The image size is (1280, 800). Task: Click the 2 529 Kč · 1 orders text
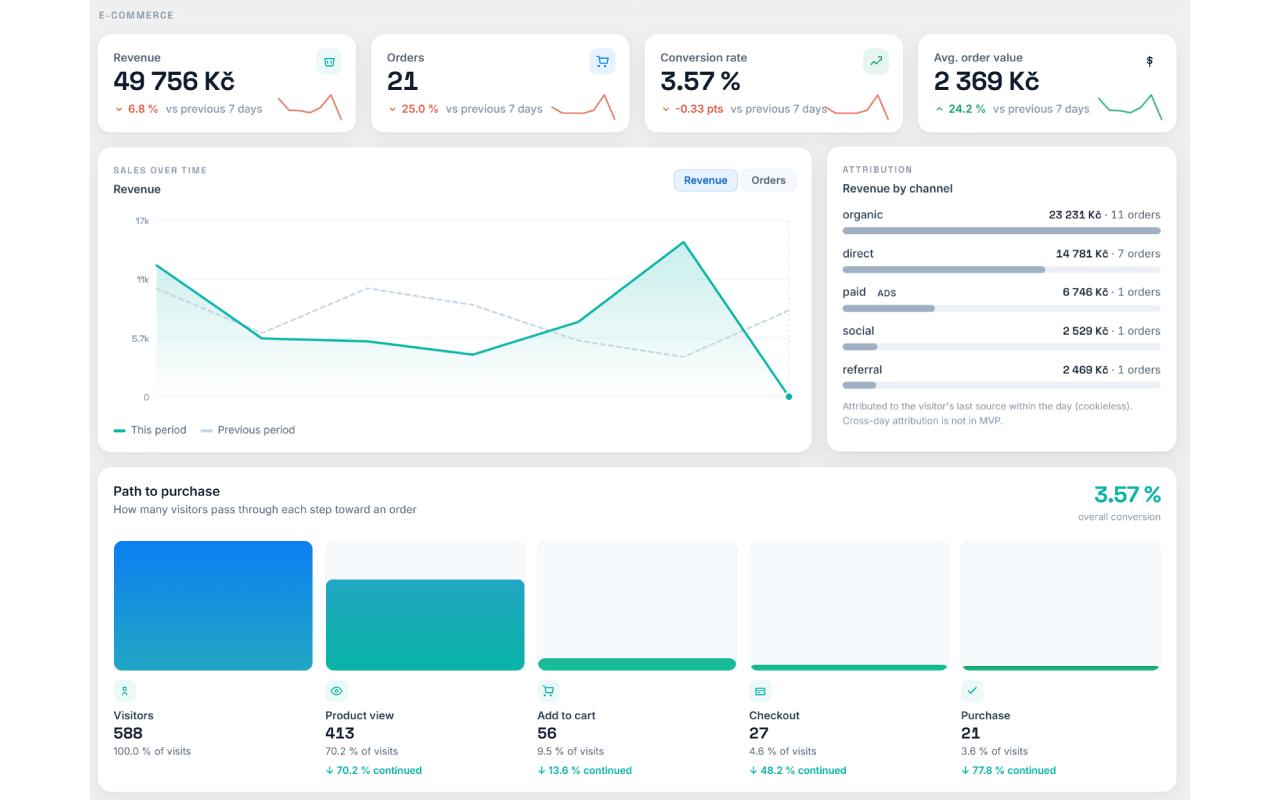[1112, 331]
